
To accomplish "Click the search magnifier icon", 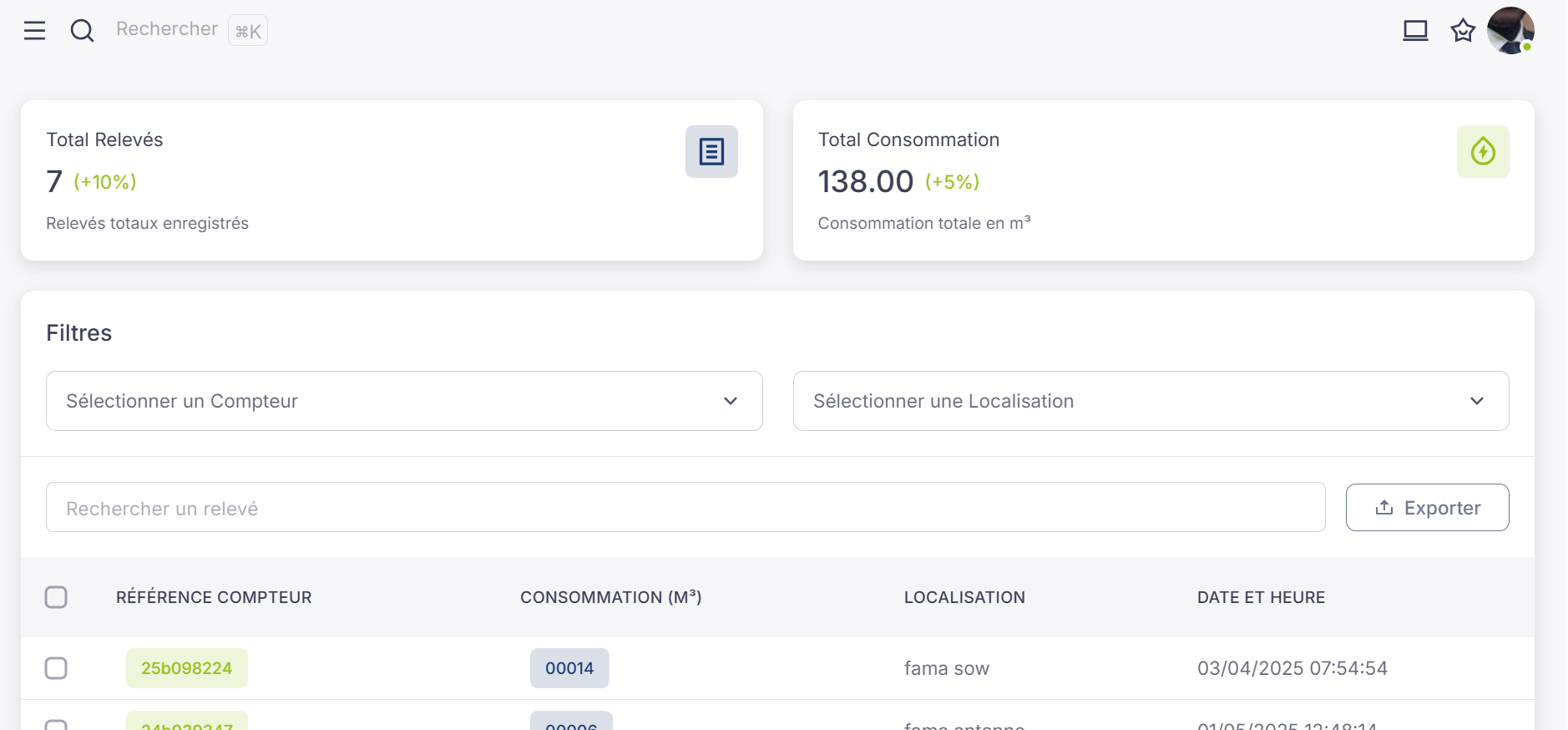I will [x=82, y=31].
